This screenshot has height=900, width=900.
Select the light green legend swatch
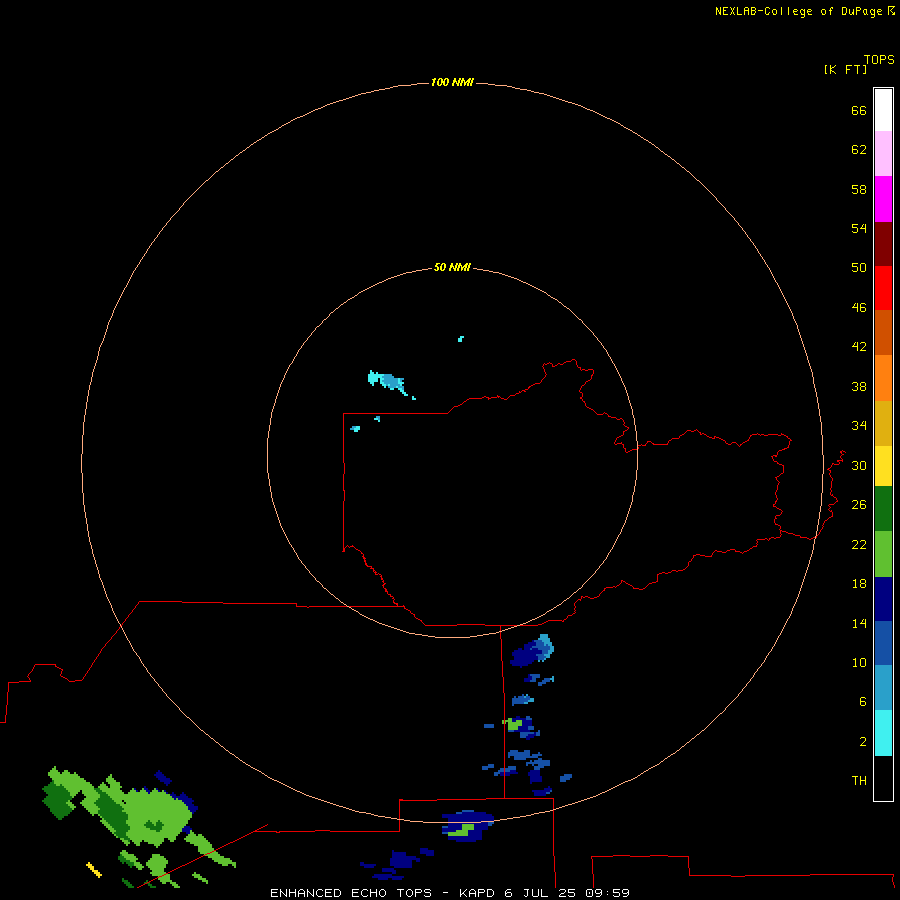(883, 554)
